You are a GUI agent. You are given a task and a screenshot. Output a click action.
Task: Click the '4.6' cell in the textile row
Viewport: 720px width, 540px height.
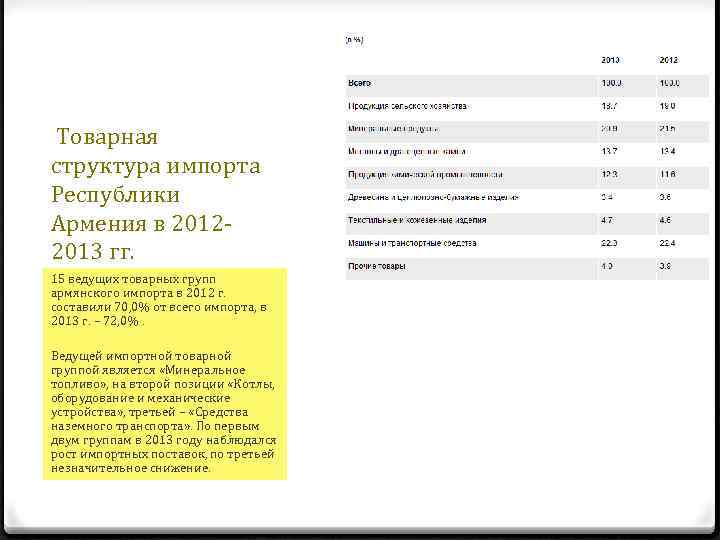click(x=665, y=220)
